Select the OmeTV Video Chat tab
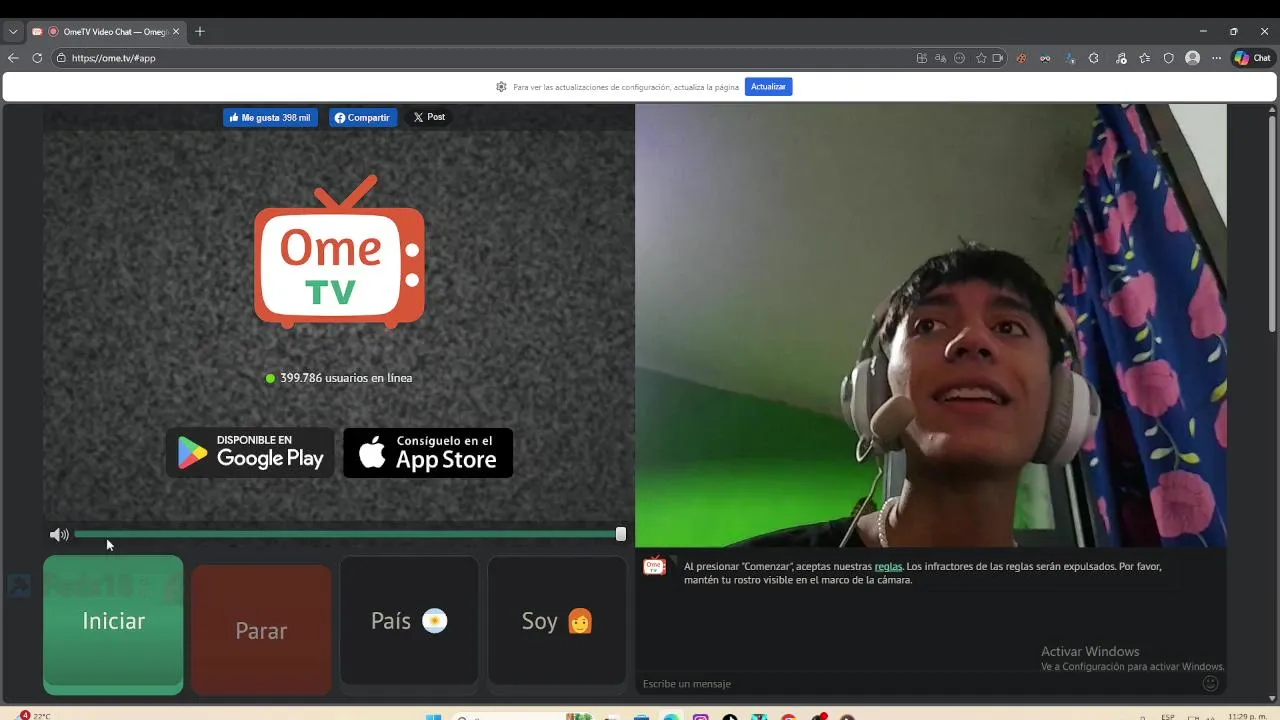The width and height of the screenshot is (1280, 720). coord(106,31)
